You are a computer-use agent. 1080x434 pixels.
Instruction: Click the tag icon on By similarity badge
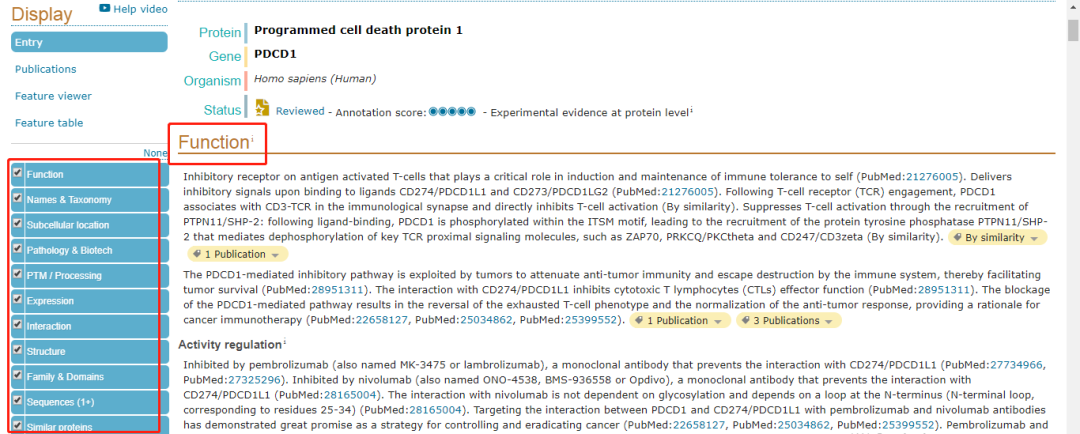958,238
